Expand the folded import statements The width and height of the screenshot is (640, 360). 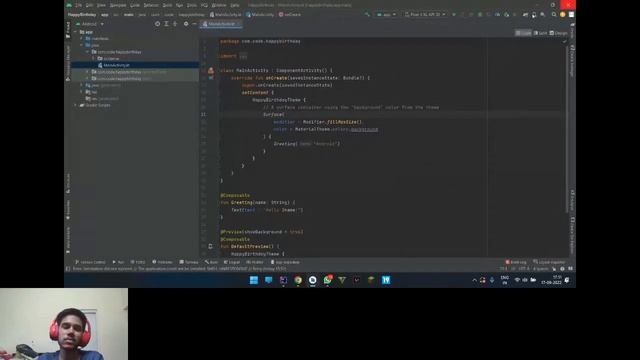point(243,56)
